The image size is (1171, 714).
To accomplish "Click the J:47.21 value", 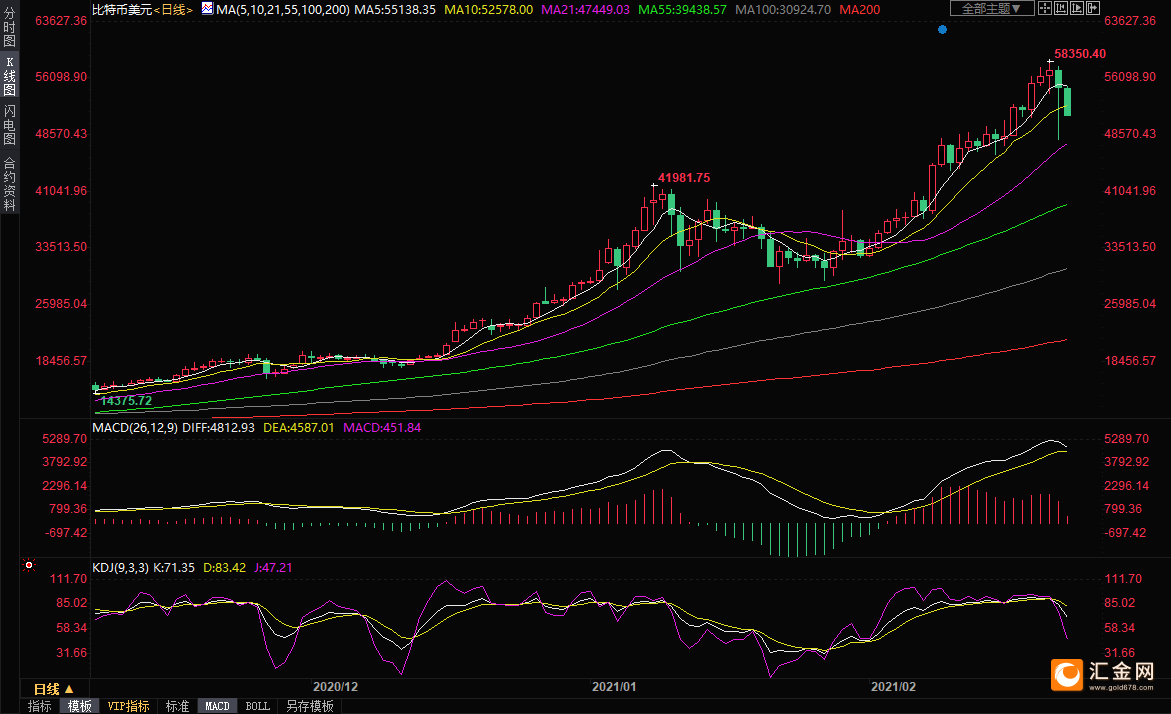I will point(273,568).
